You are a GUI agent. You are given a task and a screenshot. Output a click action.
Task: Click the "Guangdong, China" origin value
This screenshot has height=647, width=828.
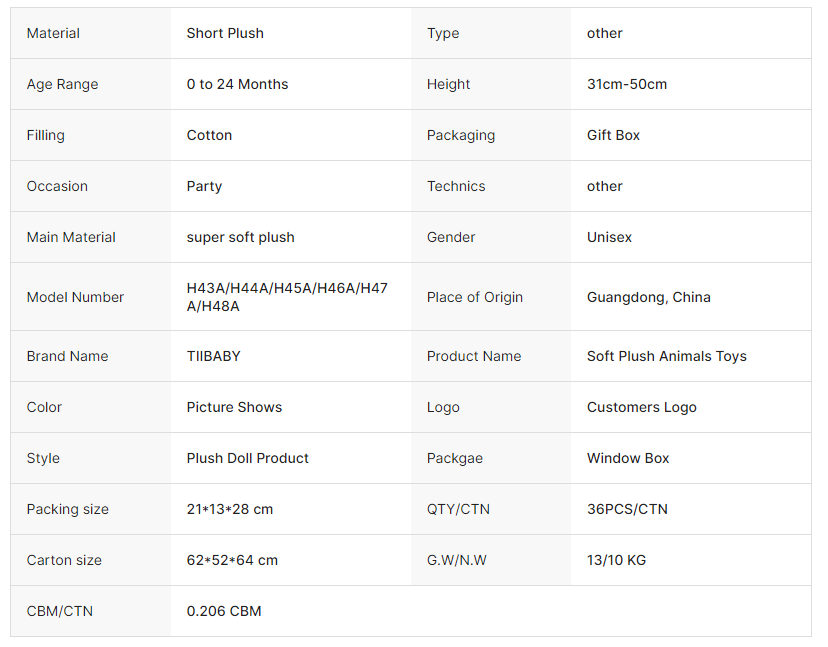click(648, 297)
